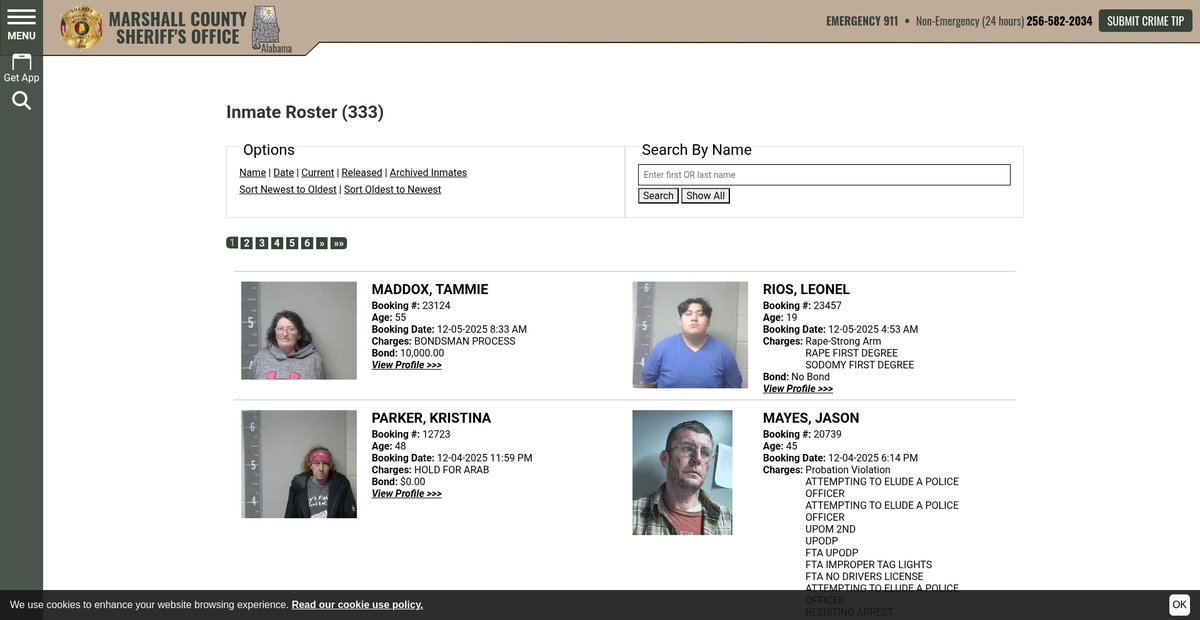Go to roster page 3

(262, 243)
